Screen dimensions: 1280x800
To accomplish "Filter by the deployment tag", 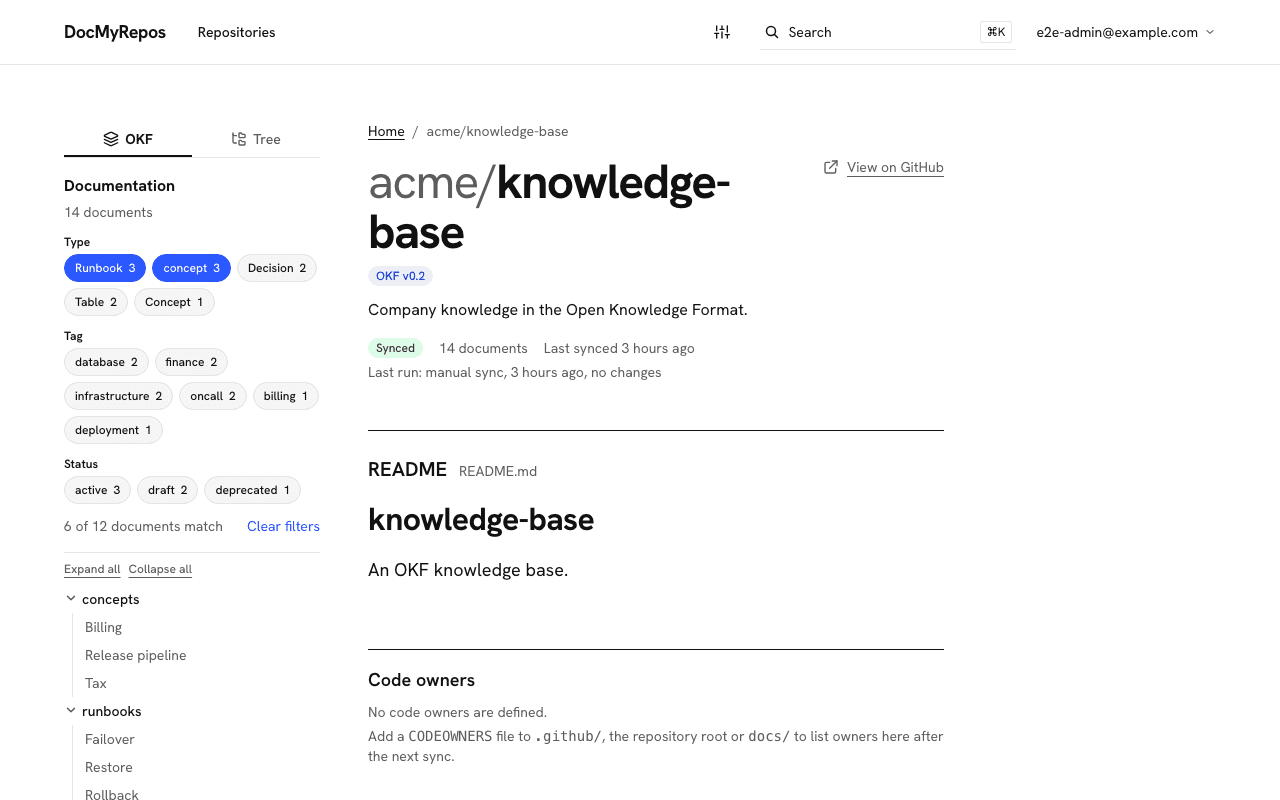I will coord(113,430).
